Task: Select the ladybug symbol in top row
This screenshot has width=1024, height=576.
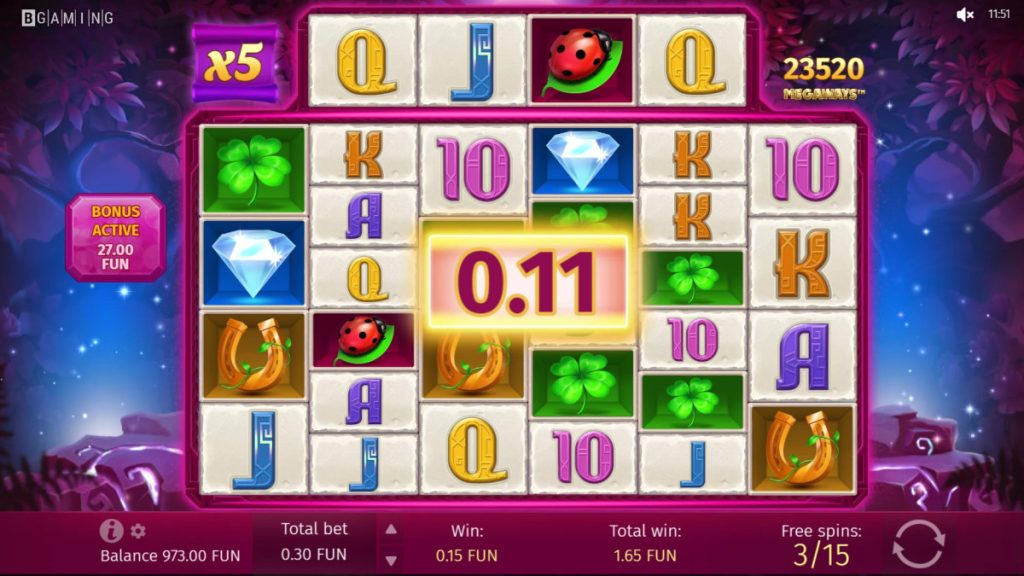Action: (x=582, y=60)
